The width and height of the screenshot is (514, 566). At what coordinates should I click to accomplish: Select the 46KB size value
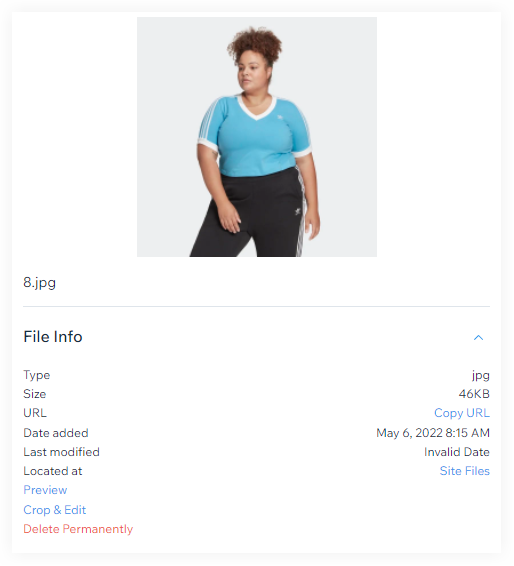pyautogui.click(x=474, y=394)
